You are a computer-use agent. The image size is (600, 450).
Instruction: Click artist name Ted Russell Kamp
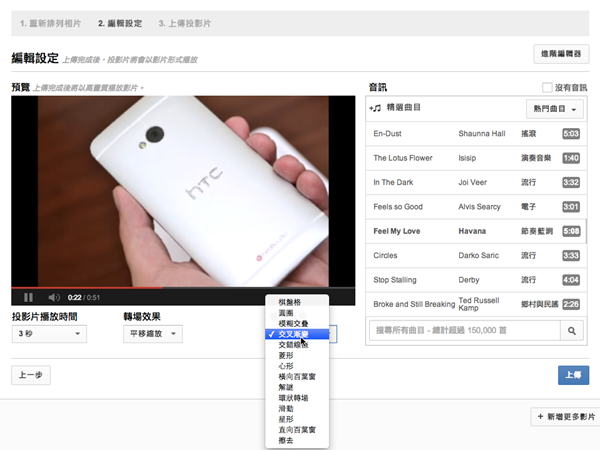(479, 304)
